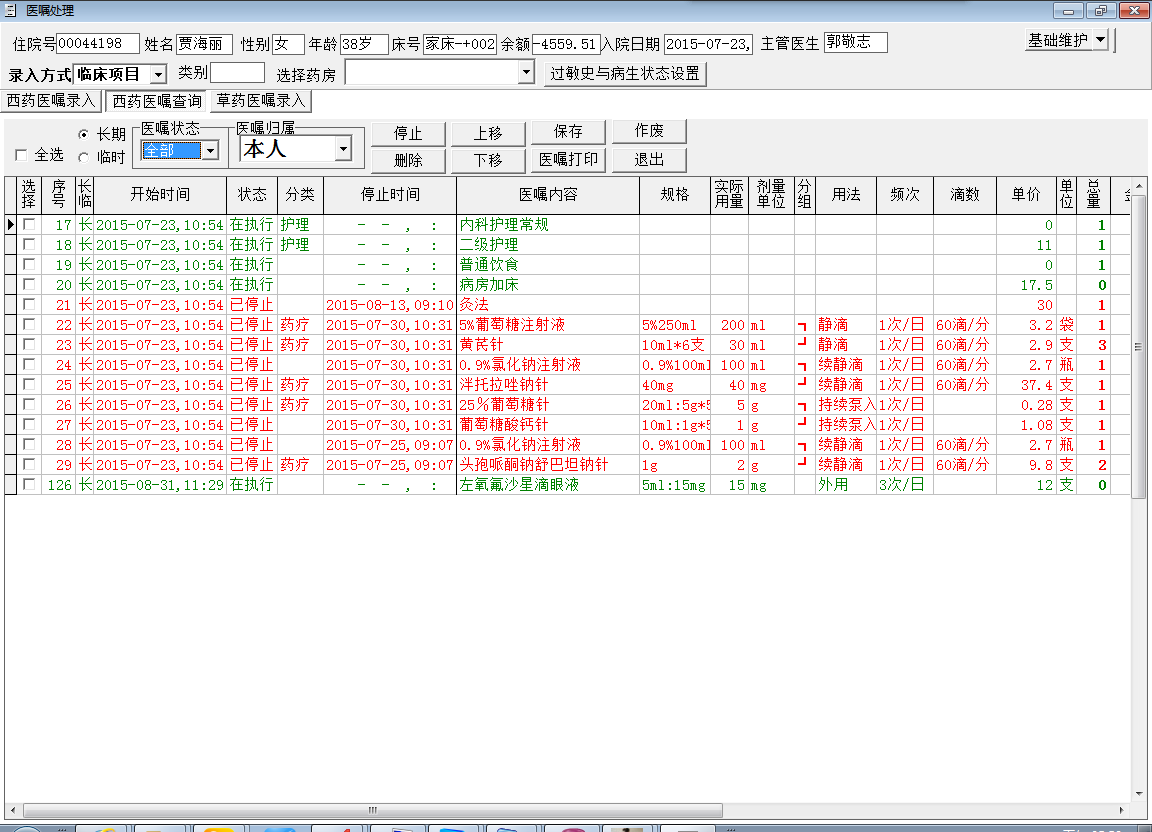This screenshot has width=1152, height=832.
Task: Click the vertical scrollbar up arrow
Action: click(1139, 186)
